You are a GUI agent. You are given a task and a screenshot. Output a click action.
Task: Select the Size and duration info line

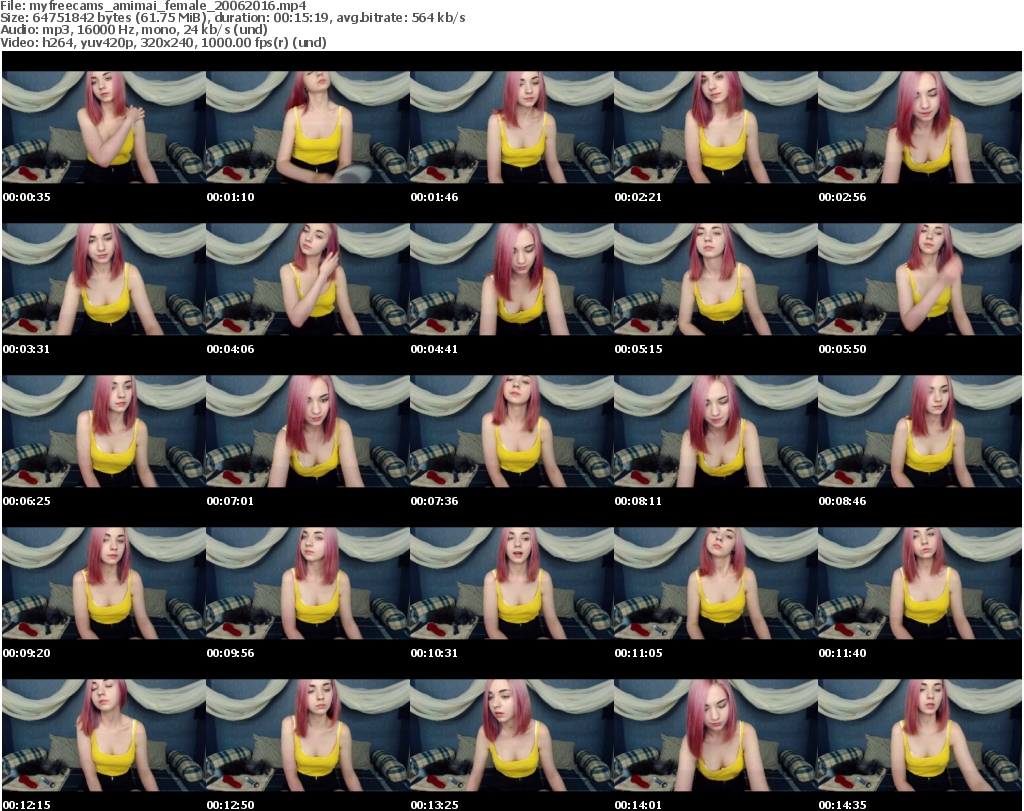232,18
